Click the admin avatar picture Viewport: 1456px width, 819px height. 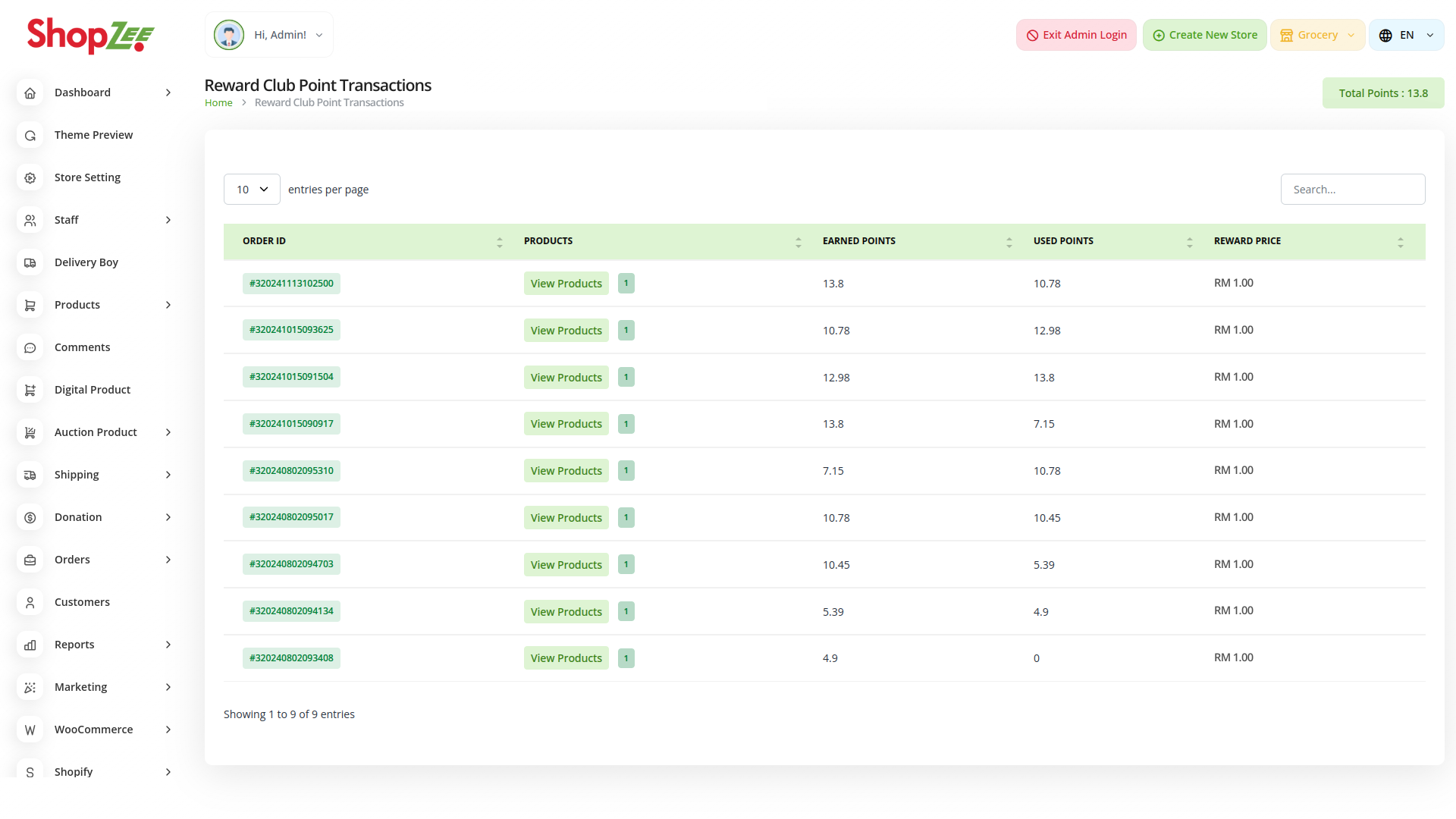(228, 35)
